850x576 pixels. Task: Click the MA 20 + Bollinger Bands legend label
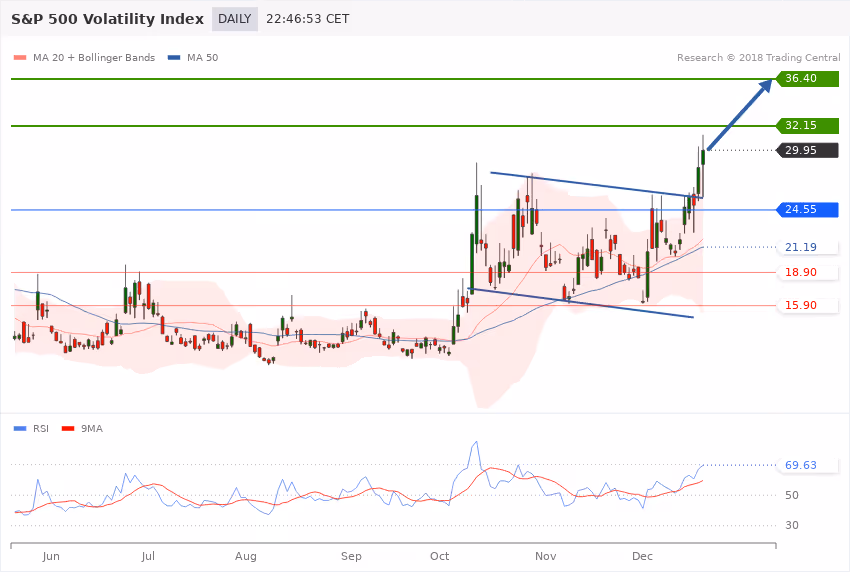click(94, 57)
